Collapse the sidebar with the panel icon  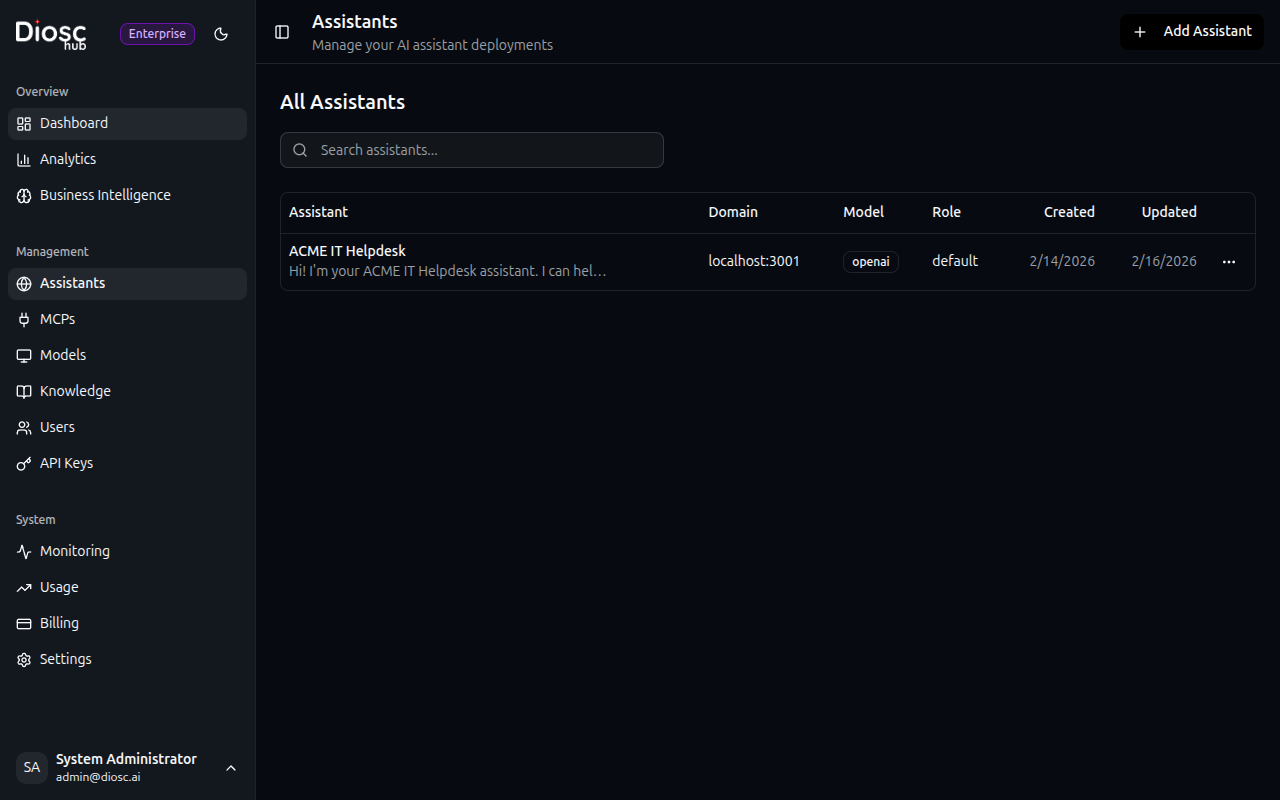(x=281, y=32)
